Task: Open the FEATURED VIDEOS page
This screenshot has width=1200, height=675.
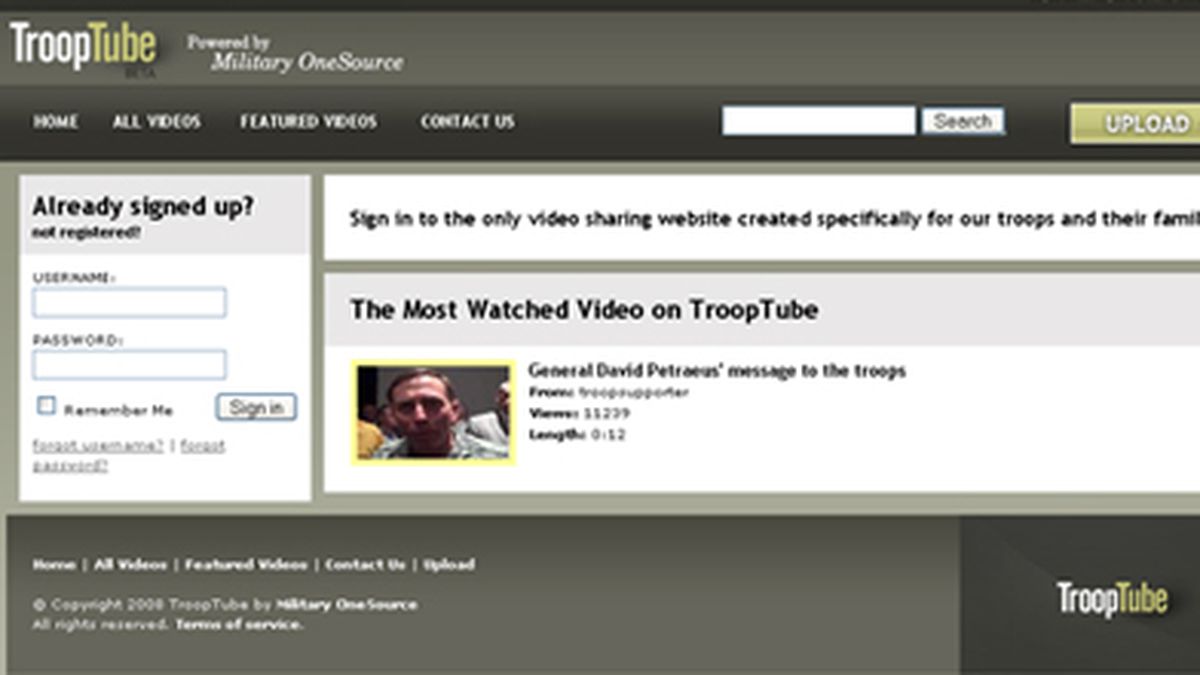Action: [307, 121]
